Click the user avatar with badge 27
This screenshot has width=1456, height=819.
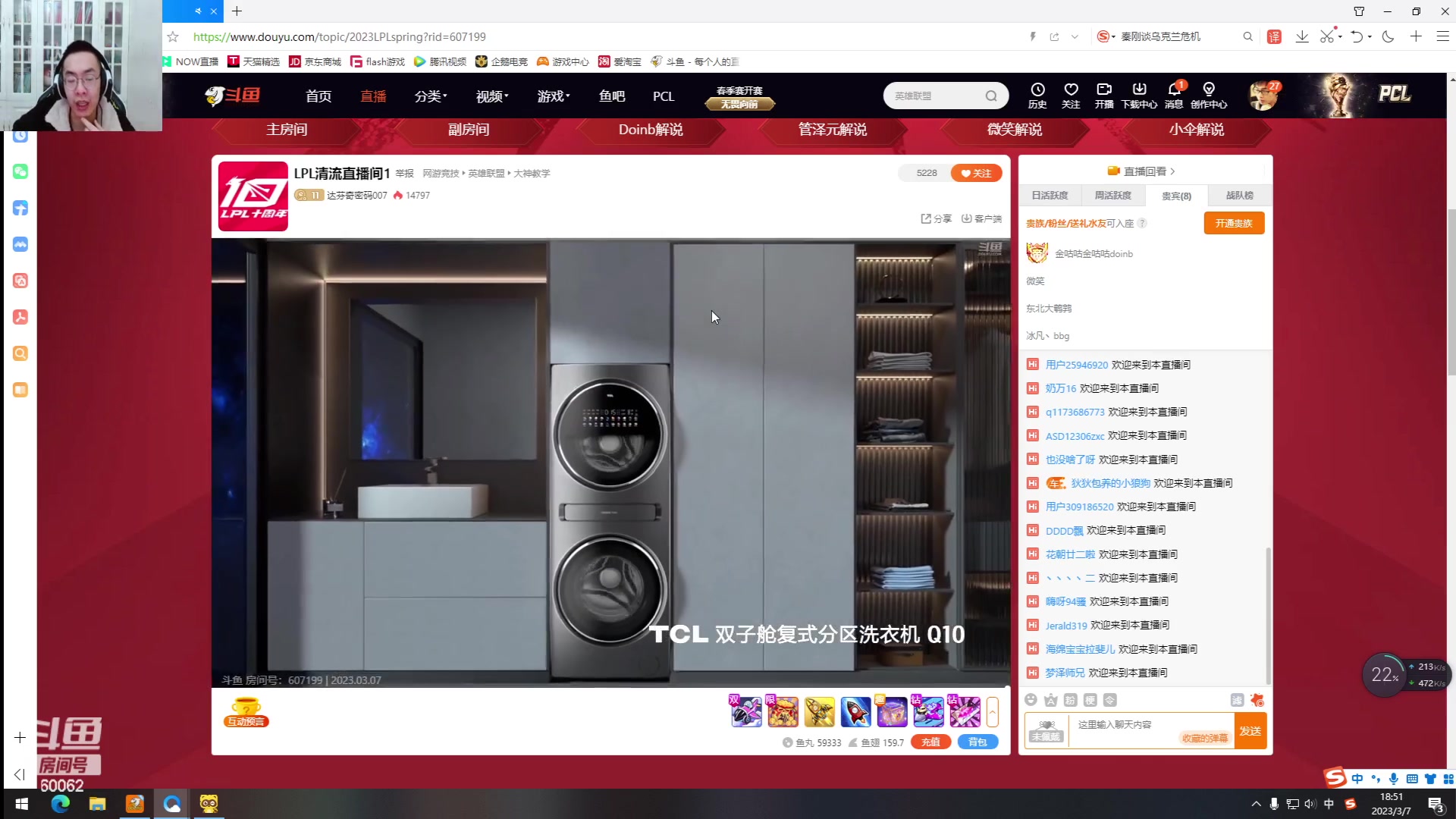(x=1263, y=96)
